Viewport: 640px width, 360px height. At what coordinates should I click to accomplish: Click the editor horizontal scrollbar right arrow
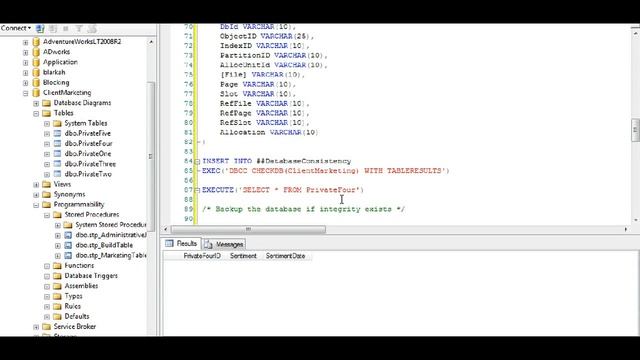(x=626, y=229)
